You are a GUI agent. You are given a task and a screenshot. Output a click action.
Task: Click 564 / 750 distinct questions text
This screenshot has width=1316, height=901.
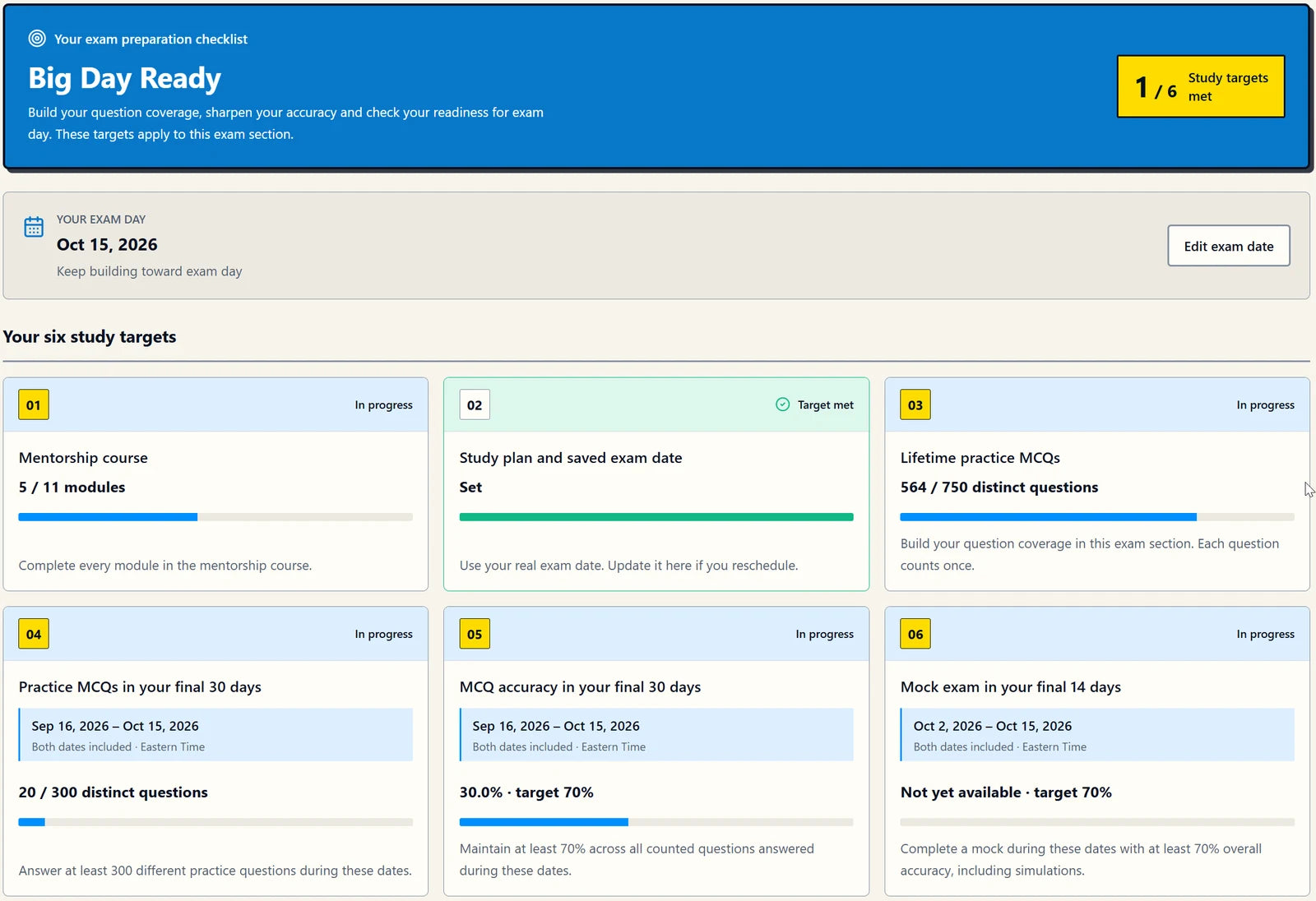tap(999, 487)
